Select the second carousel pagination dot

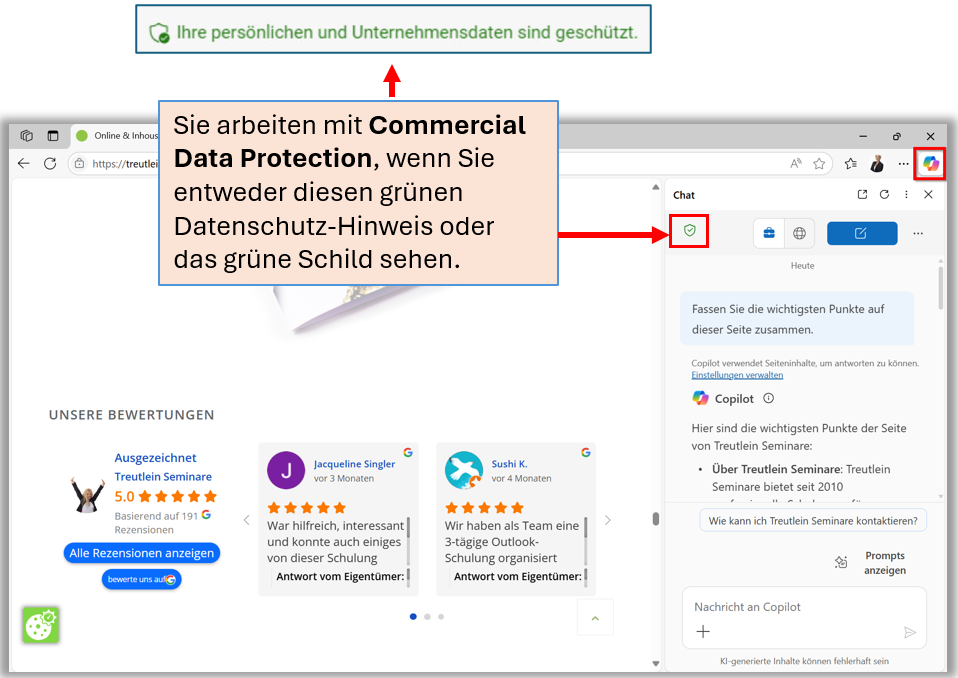(x=427, y=617)
